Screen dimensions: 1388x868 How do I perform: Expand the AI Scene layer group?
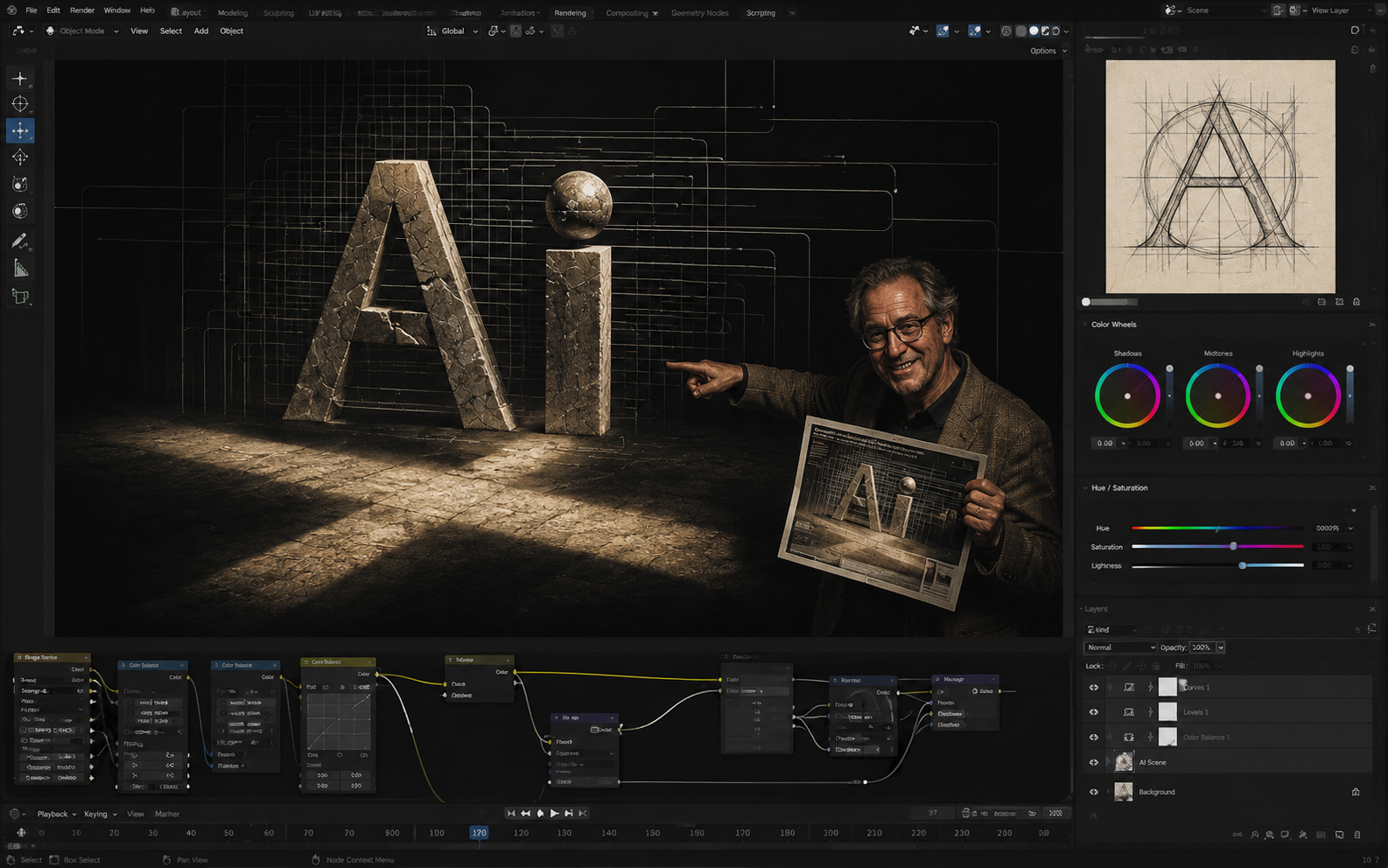pyautogui.click(x=1109, y=762)
